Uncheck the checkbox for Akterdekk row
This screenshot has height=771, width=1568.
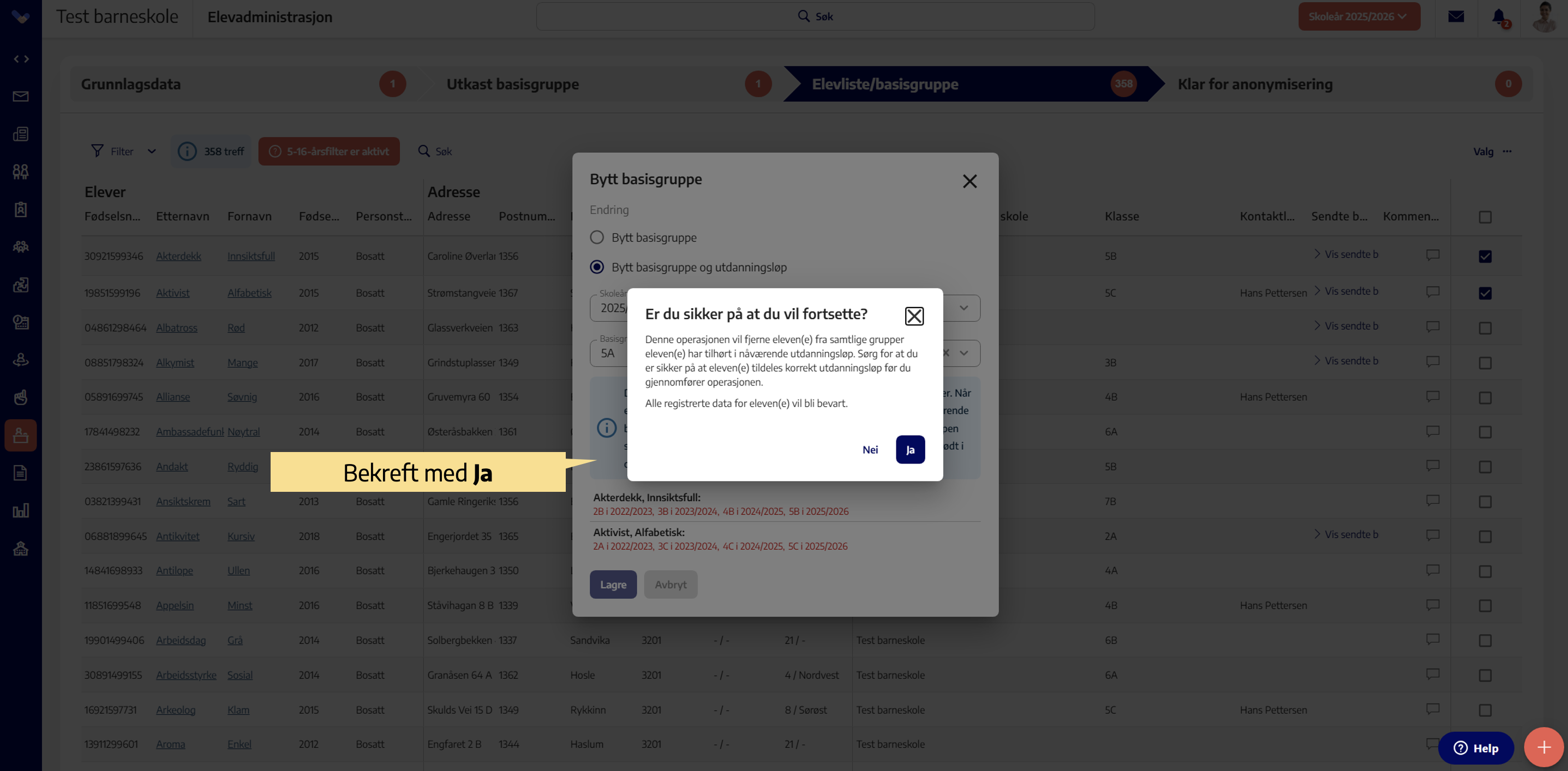[x=1485, y=256]
